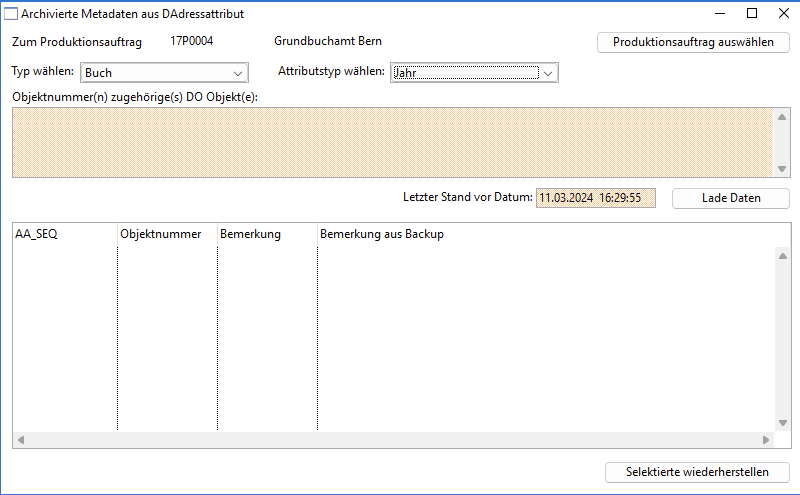Click the down arrow of the results table scrollbar
Image resolution: width=800 pixels, height=495 pixels.
tap(782, 423)
